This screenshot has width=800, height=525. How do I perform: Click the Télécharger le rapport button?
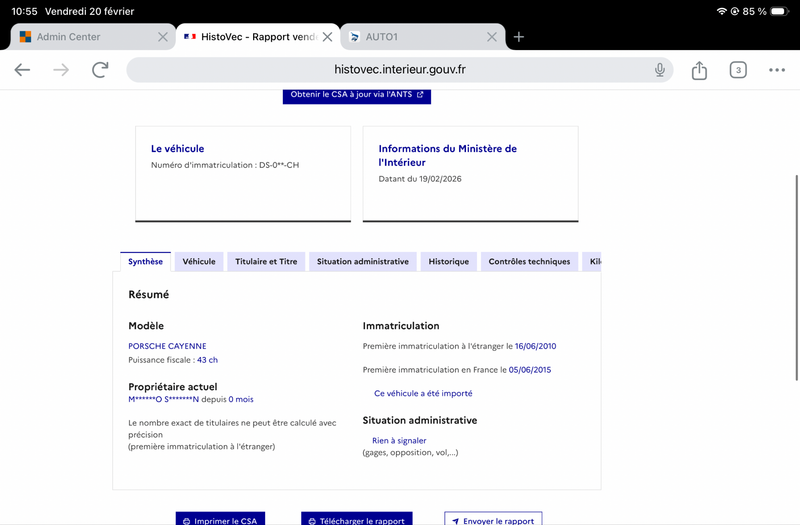(357, 520)
